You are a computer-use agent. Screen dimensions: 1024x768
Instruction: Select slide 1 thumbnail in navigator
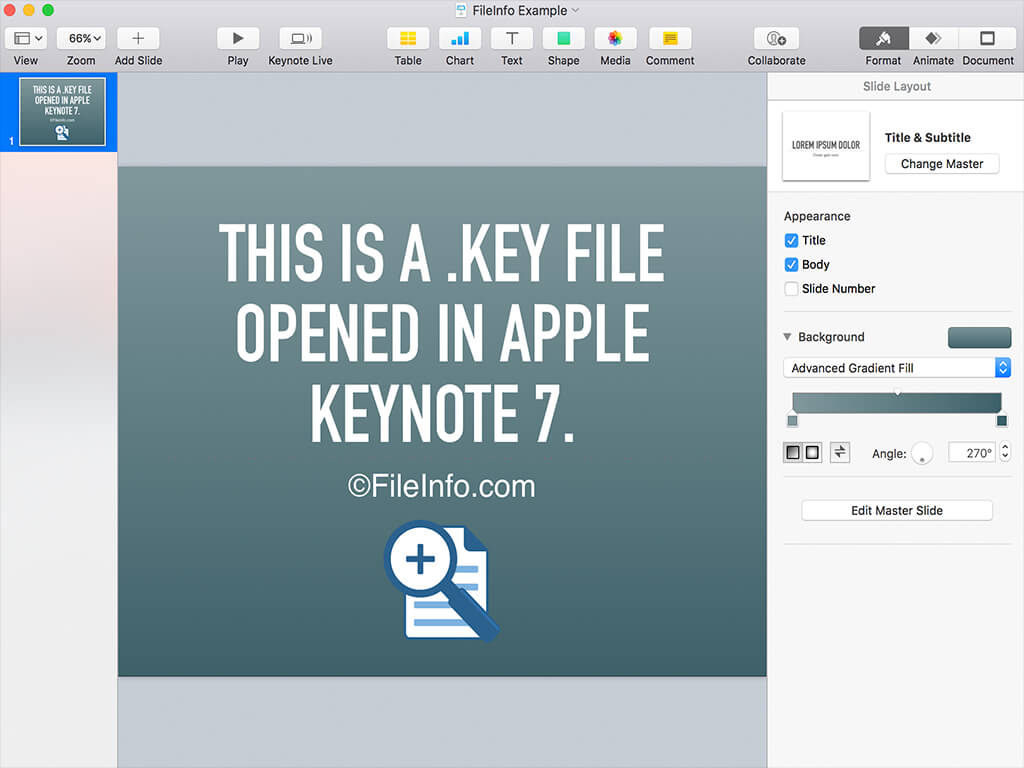[62, 112]
